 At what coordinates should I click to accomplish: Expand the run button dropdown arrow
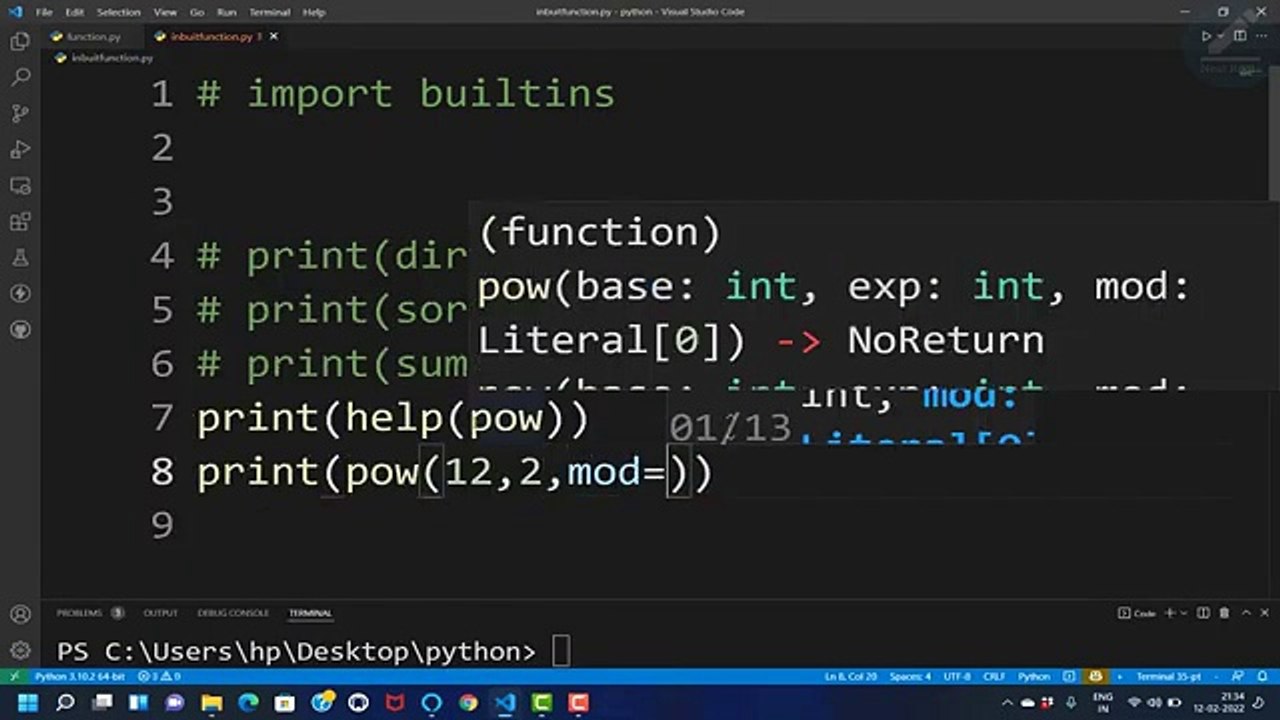point(1221,36)
